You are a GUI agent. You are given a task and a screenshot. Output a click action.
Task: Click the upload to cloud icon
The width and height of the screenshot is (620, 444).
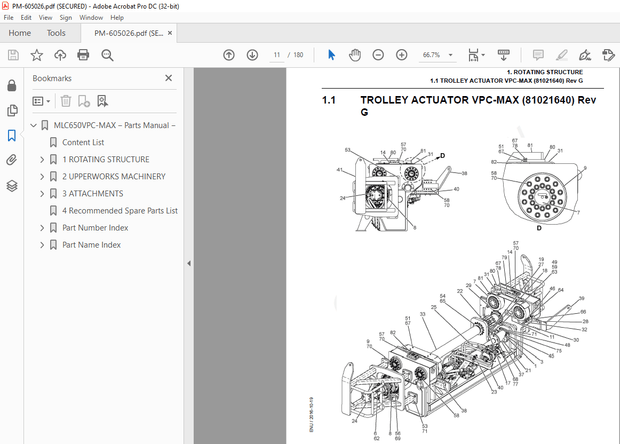coord(60,55)
